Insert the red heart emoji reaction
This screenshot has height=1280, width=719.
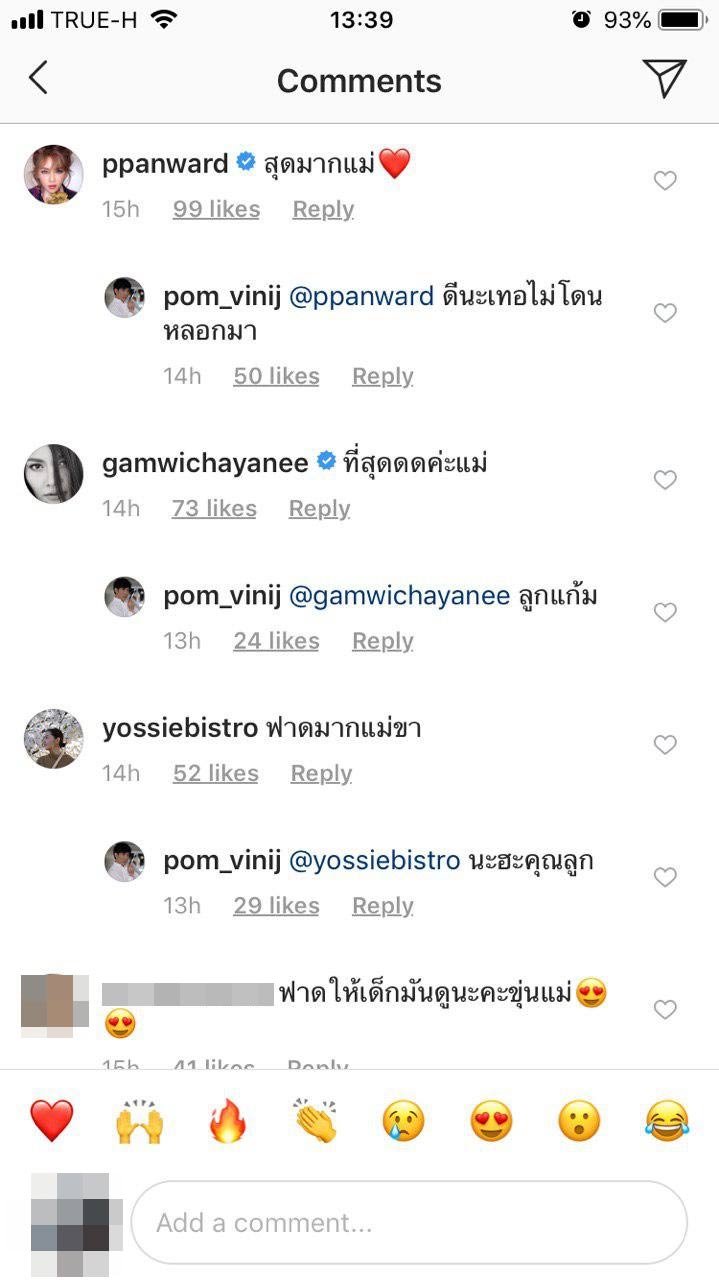click(51, 1121)
